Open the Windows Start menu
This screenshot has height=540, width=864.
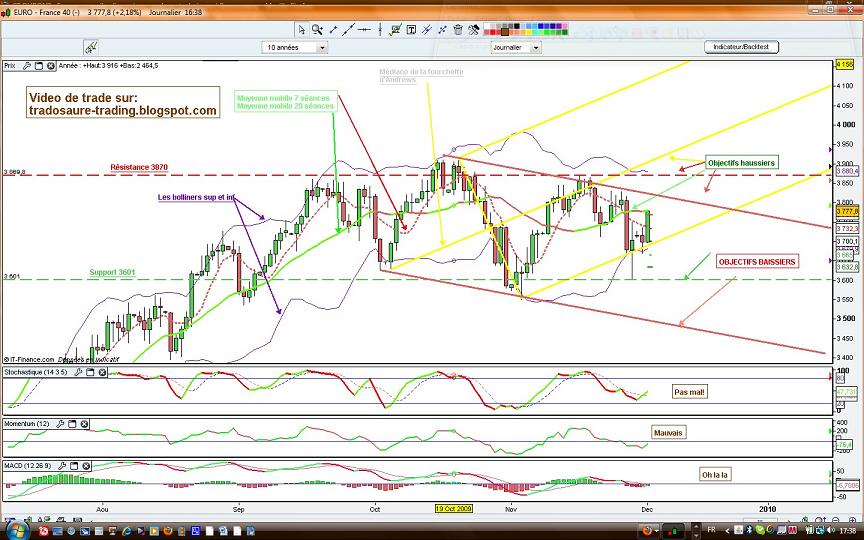click(17, 530)
